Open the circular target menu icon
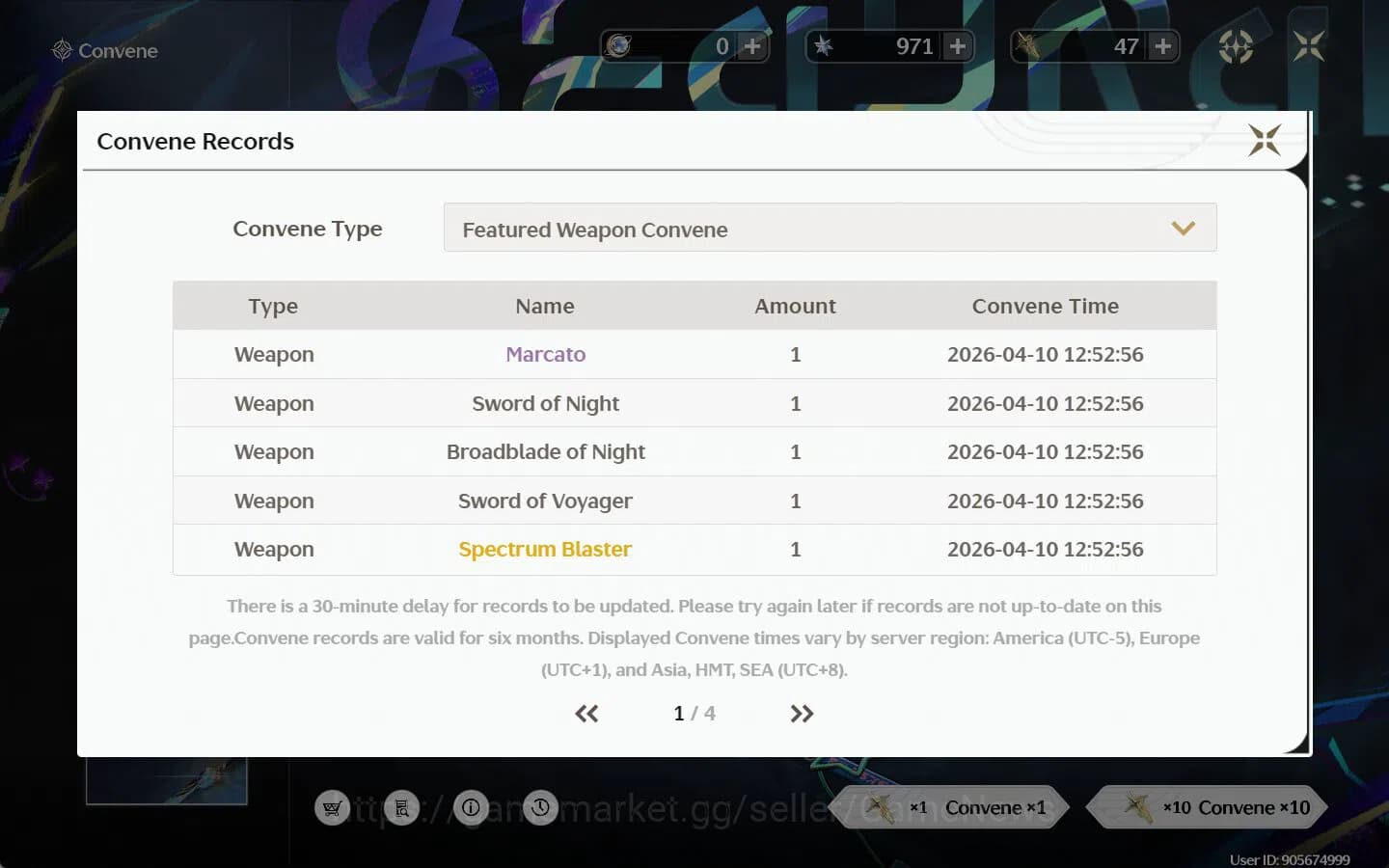Screen dimensions: 1389x868 (x=1236, y=46)
